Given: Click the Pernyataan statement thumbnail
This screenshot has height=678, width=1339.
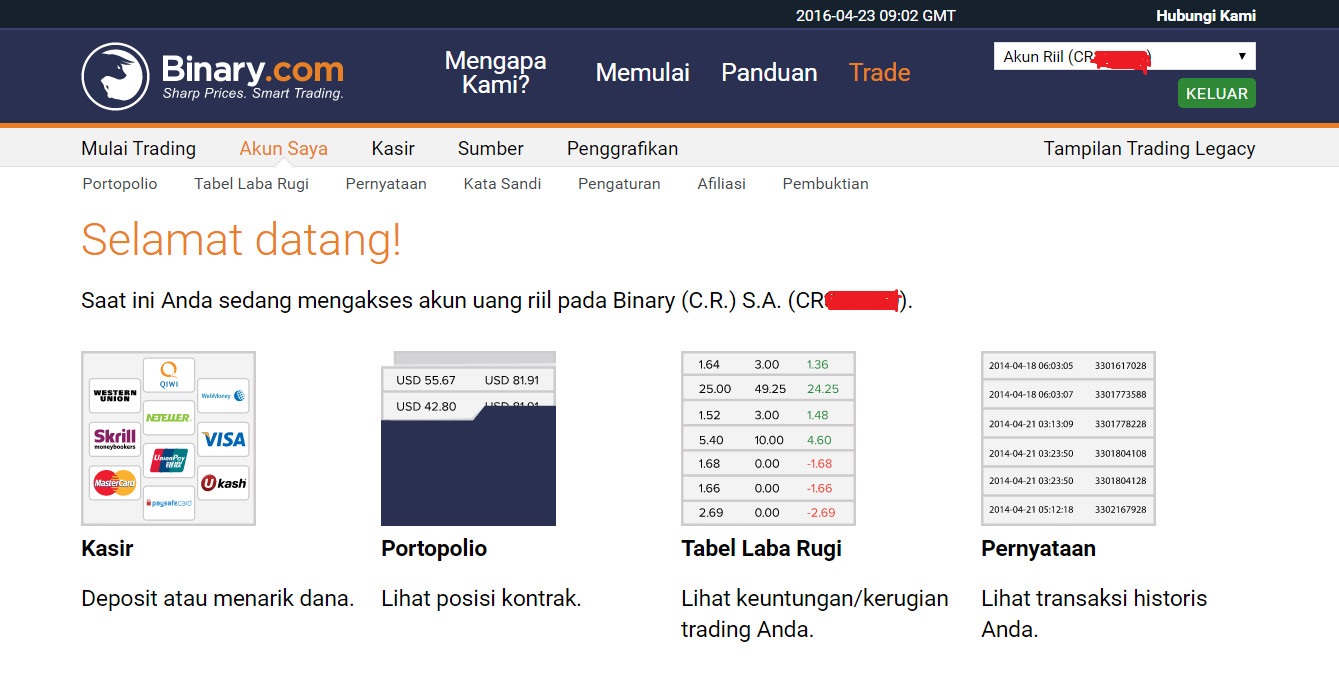Looking at the screenshot, I should 1069,438.
